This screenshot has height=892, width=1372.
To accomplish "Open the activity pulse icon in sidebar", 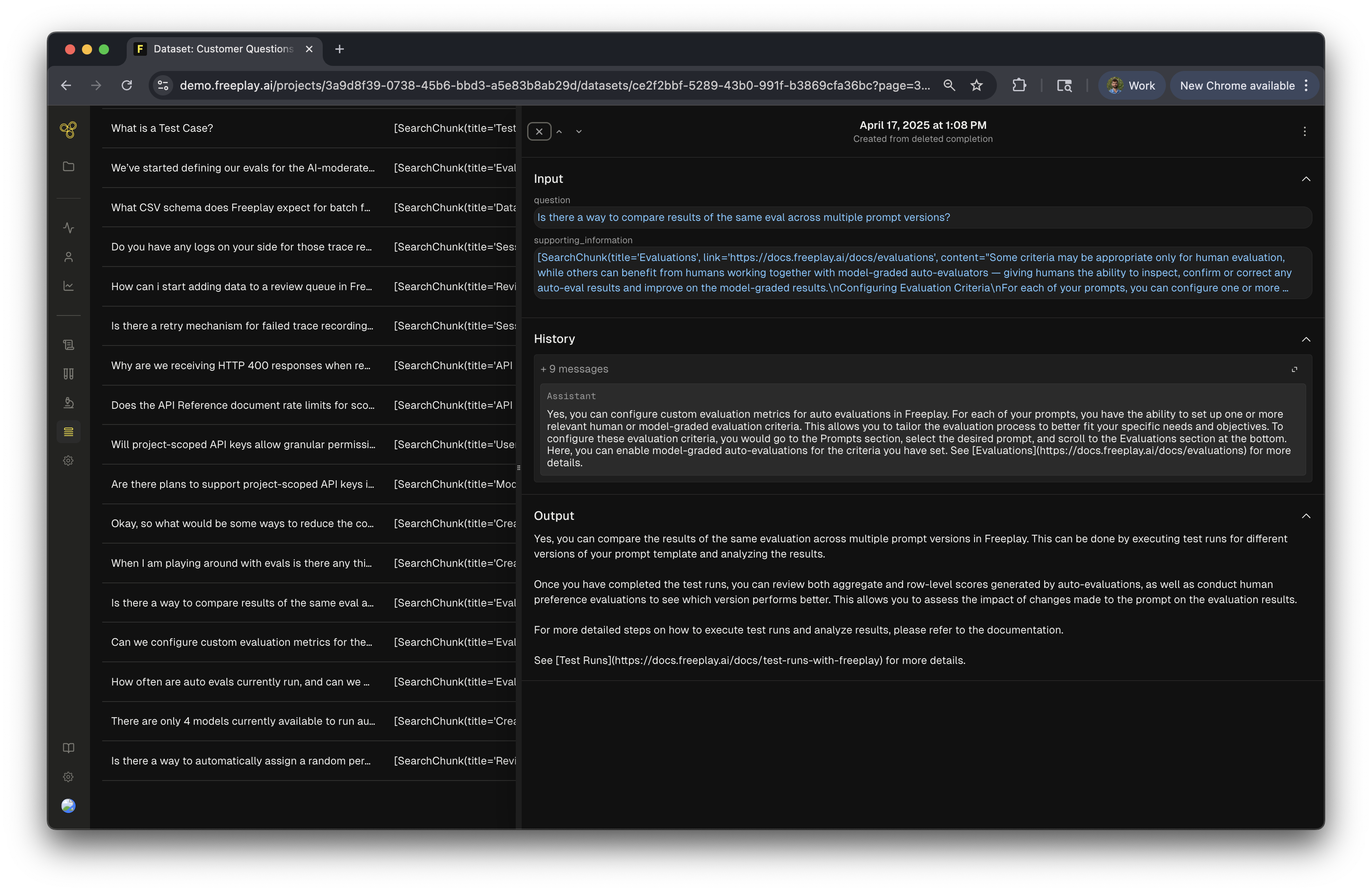I will (68, 228).
